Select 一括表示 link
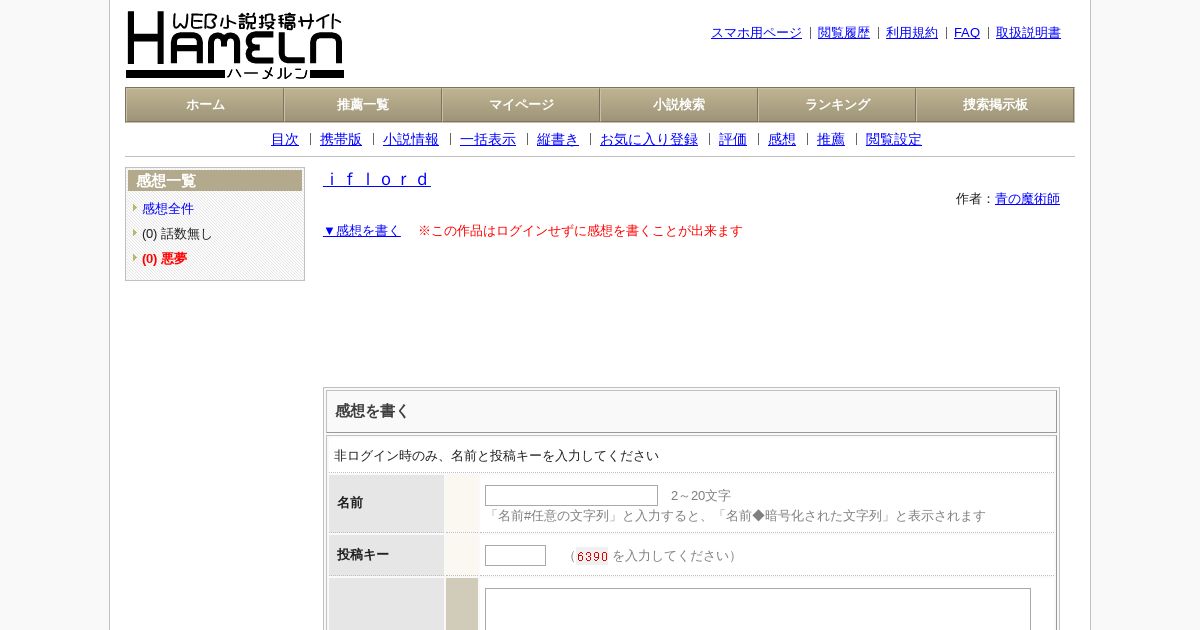Screen dimensions: 1200x630 (x=488, y=140)
